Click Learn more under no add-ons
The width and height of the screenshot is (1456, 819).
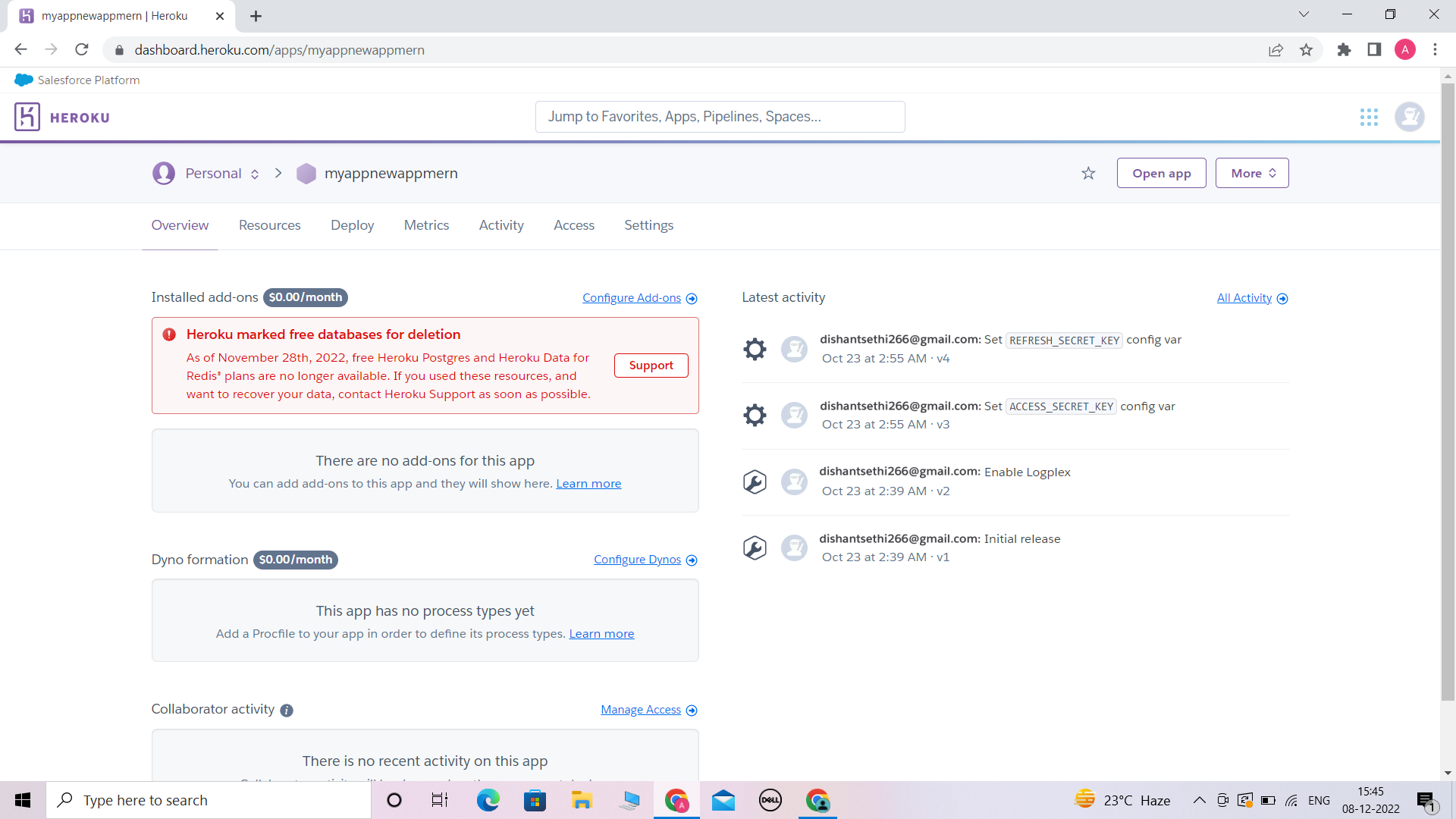pyautogui.click(x=588, y=484)
